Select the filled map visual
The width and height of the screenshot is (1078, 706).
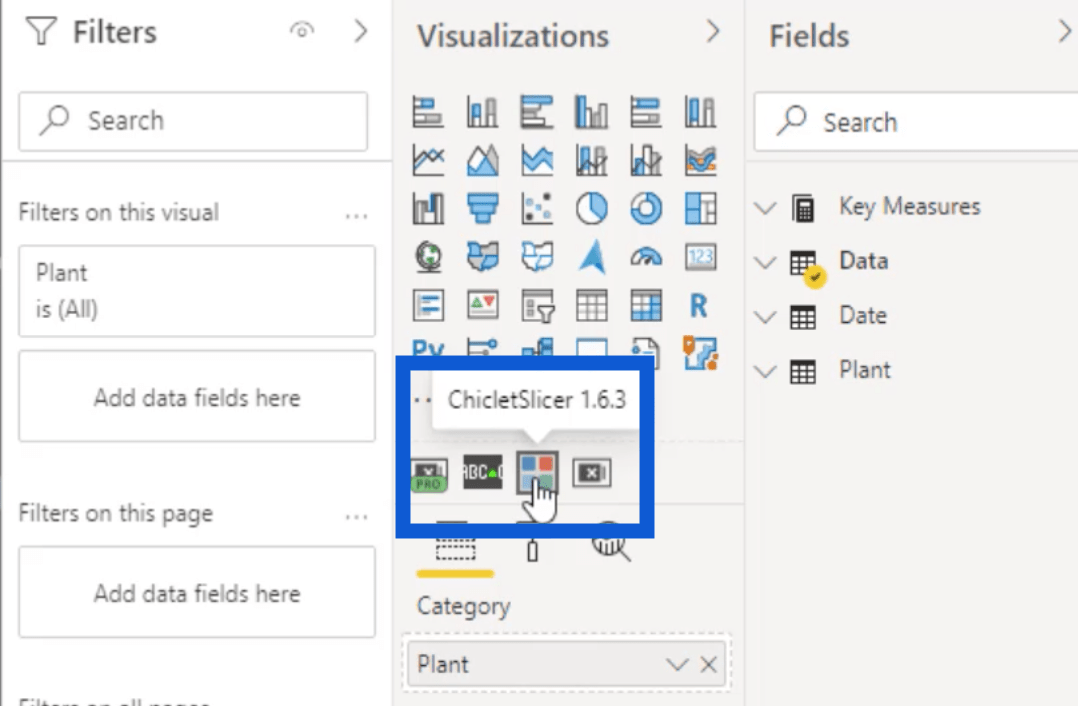[482, 257]
